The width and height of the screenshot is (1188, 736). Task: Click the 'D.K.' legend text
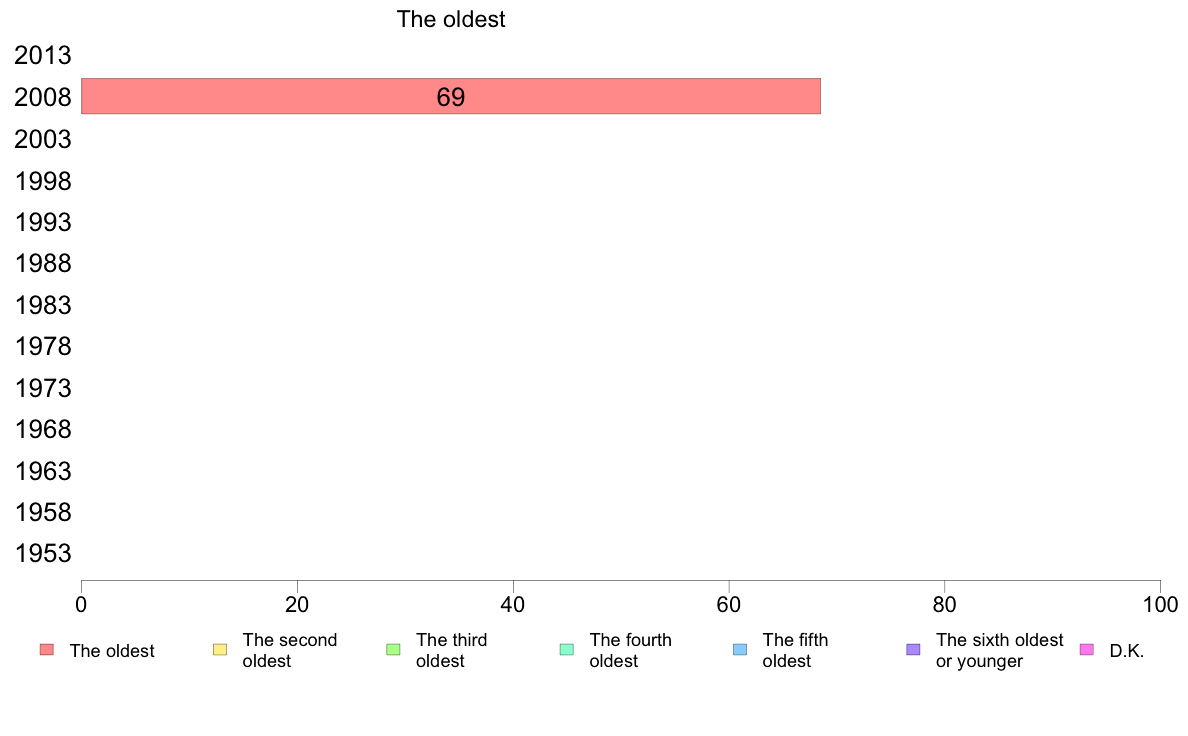(x=1127, y=651)
